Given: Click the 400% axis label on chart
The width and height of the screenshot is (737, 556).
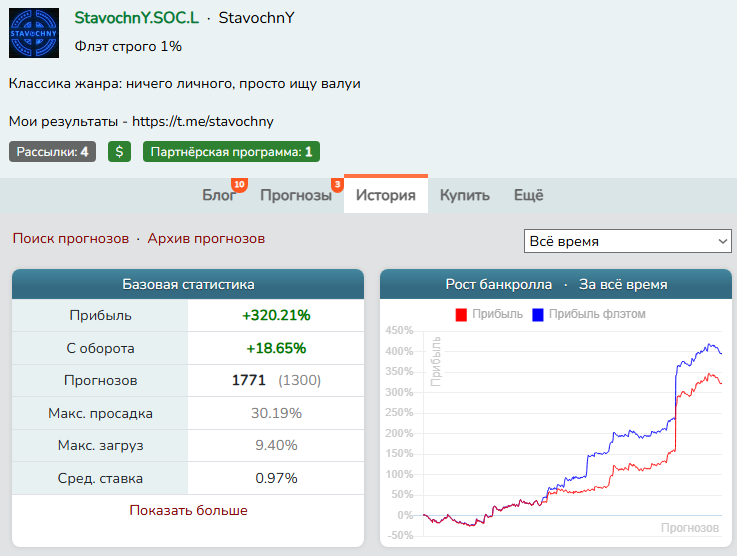Looking at the screenshot, I should tap(399, 351).
